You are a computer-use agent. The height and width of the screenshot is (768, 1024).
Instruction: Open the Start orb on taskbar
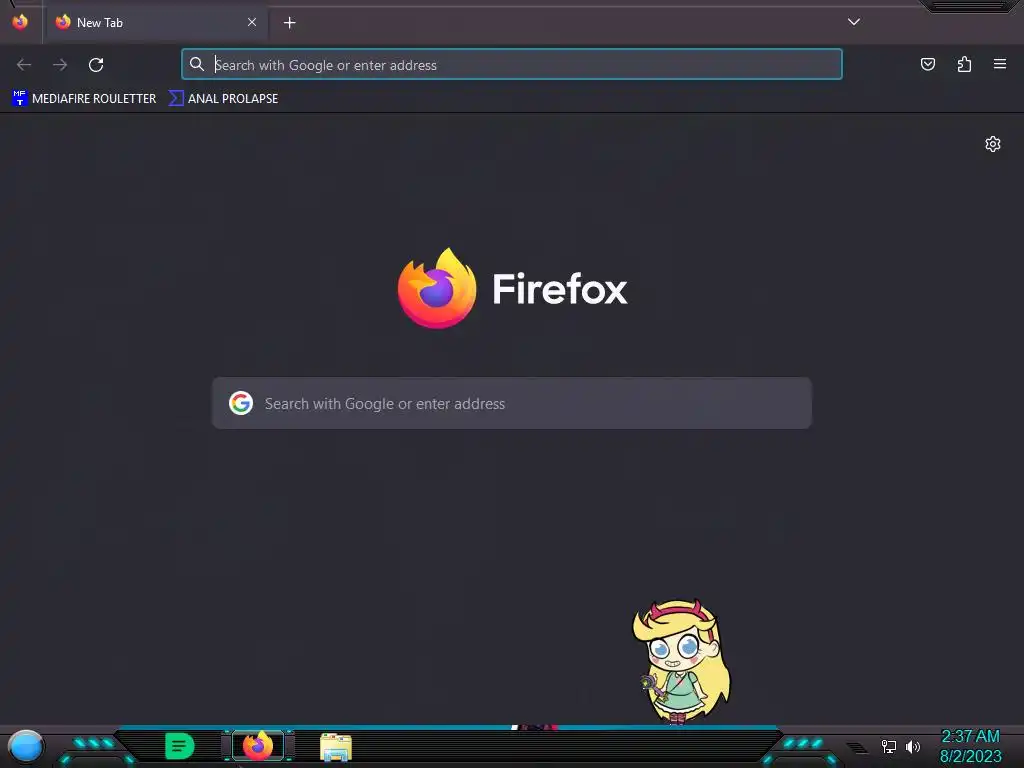[x=25, y=746]
